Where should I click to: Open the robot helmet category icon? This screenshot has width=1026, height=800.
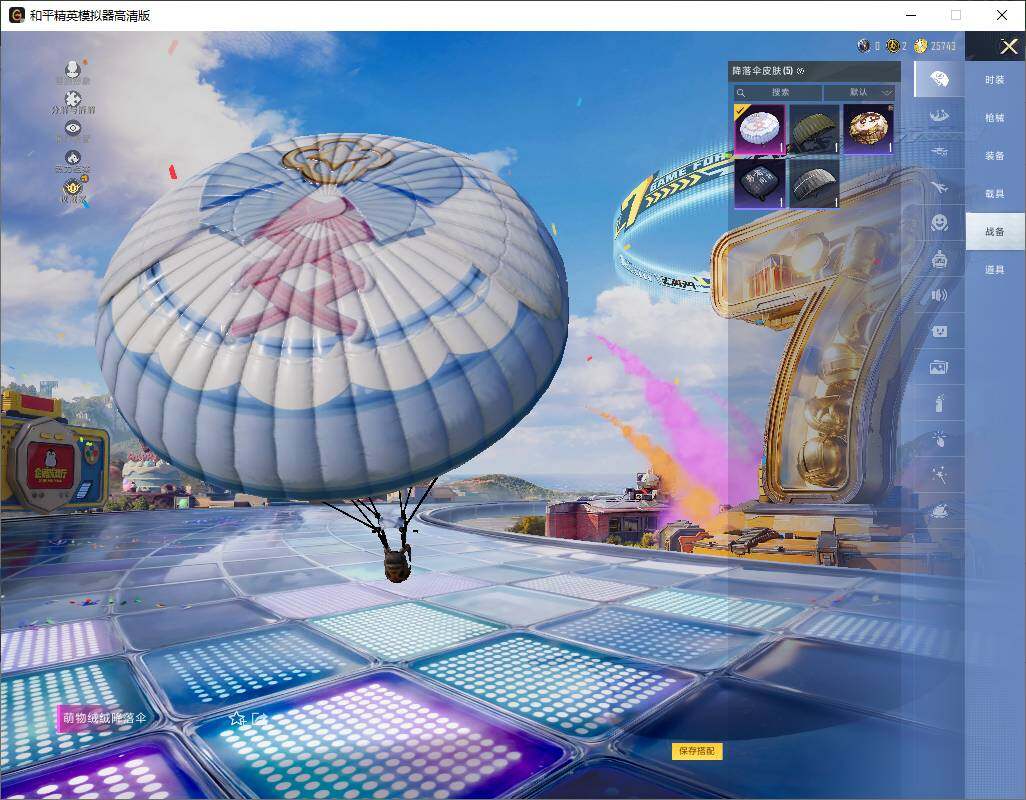pyautogui.click(x=939, y=260)
